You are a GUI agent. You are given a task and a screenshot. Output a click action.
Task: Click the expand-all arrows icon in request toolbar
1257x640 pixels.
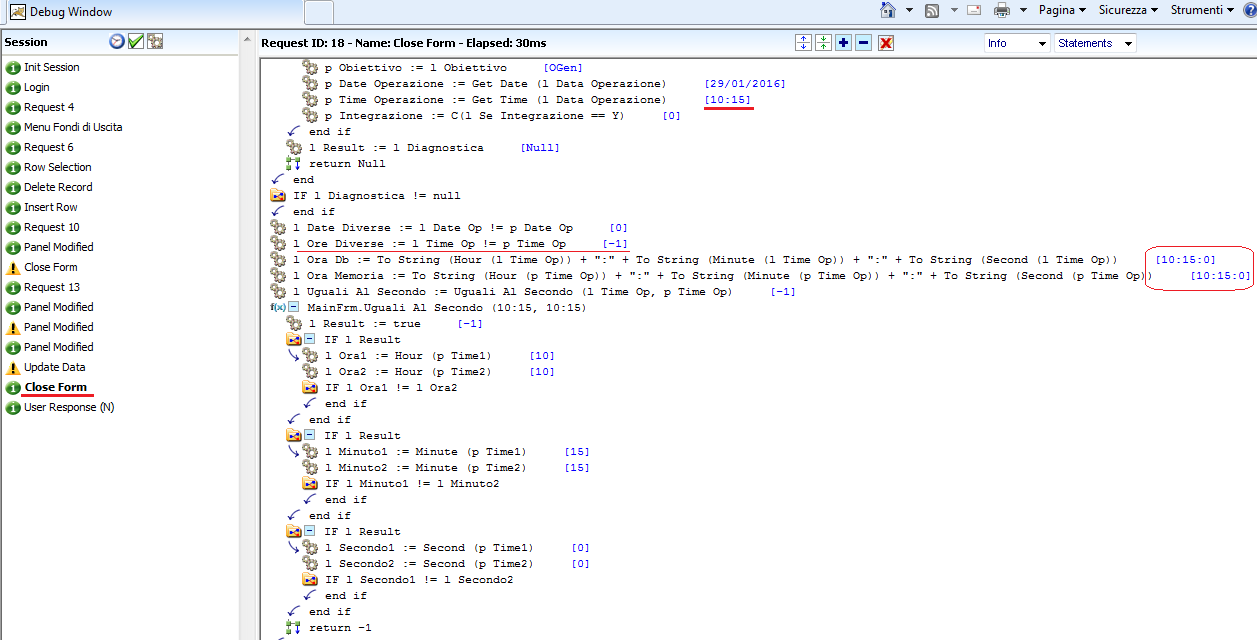[803, 42]
